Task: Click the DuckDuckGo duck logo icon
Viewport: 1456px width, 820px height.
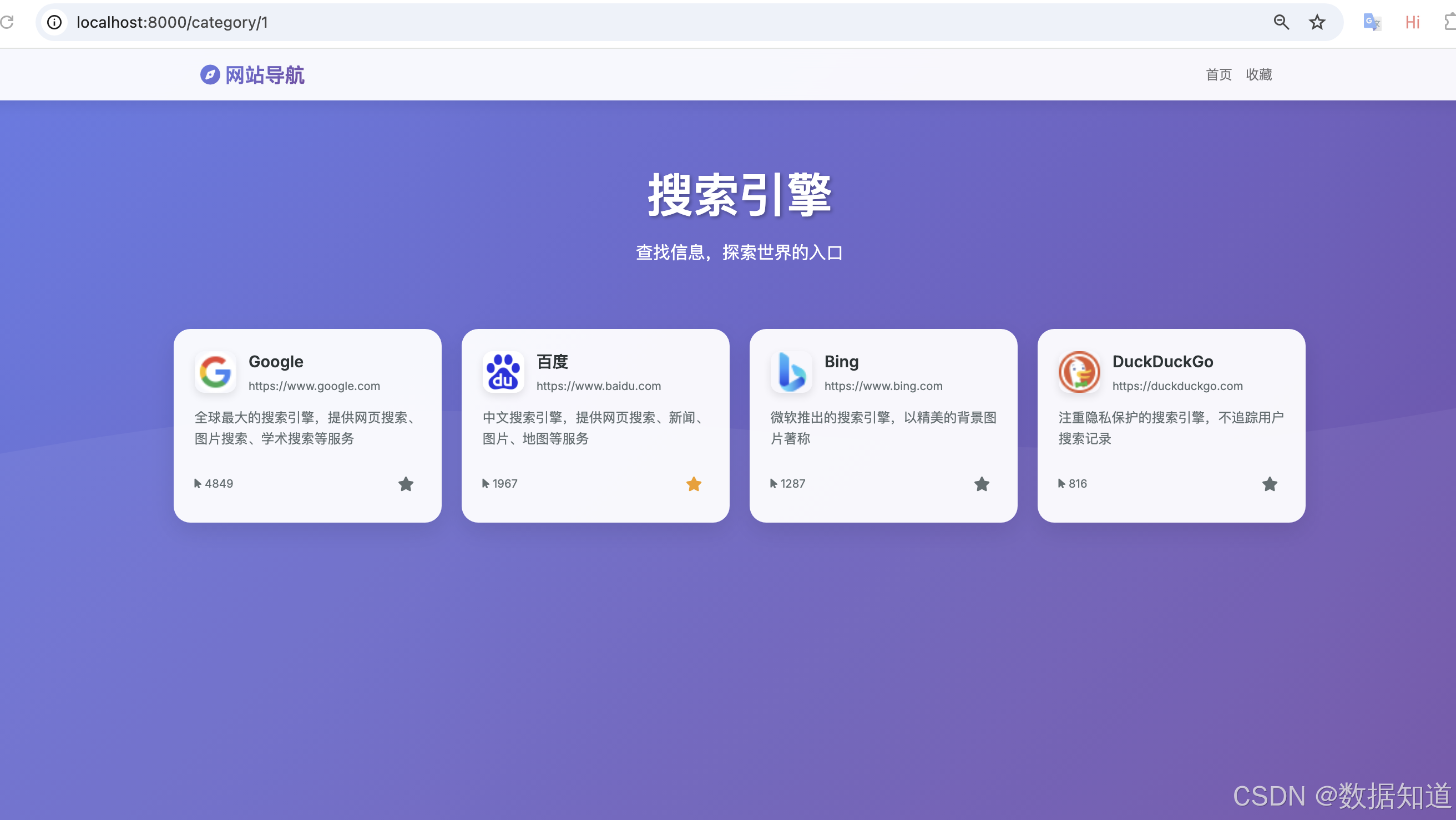Action: click(1079, 372)
